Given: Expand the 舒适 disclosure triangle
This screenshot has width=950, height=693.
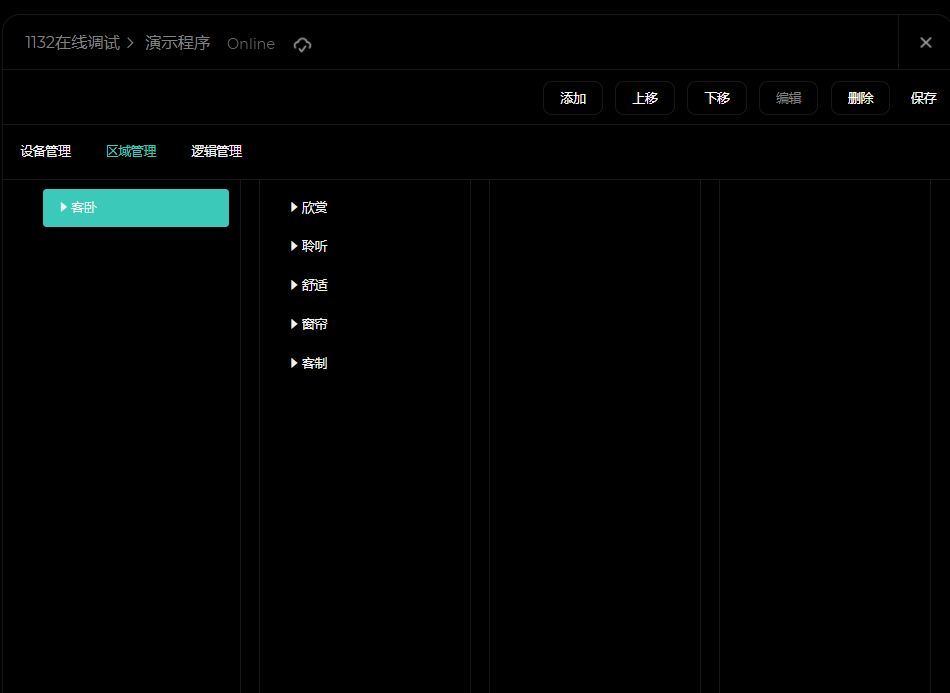Looking at the screenshot, I should pyautogui.click(x=294, y=285).
